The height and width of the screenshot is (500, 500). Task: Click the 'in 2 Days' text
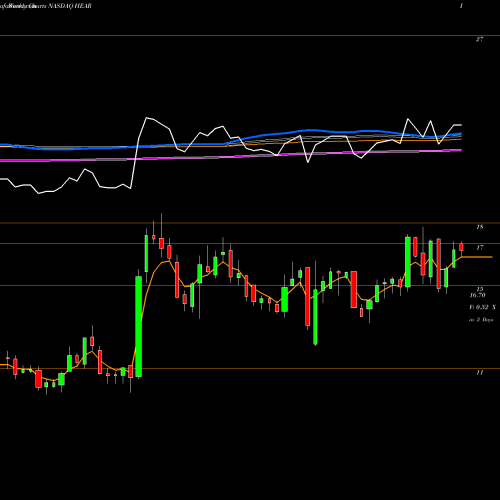(x=481, y=320)
